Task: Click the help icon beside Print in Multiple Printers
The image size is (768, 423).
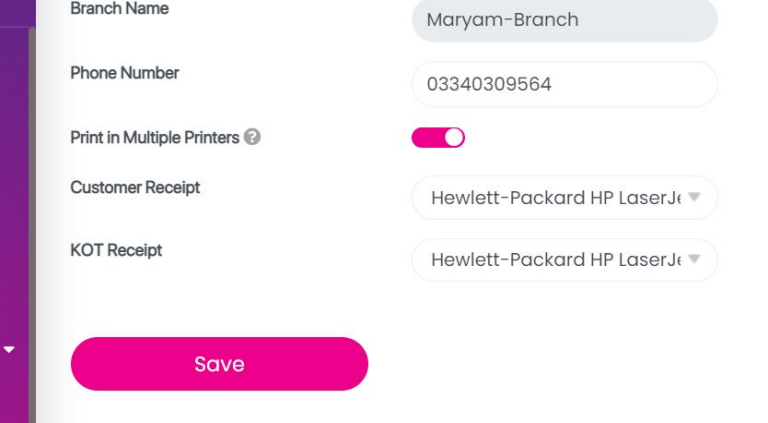Action: pyautogui.click(x=252, y=138)
